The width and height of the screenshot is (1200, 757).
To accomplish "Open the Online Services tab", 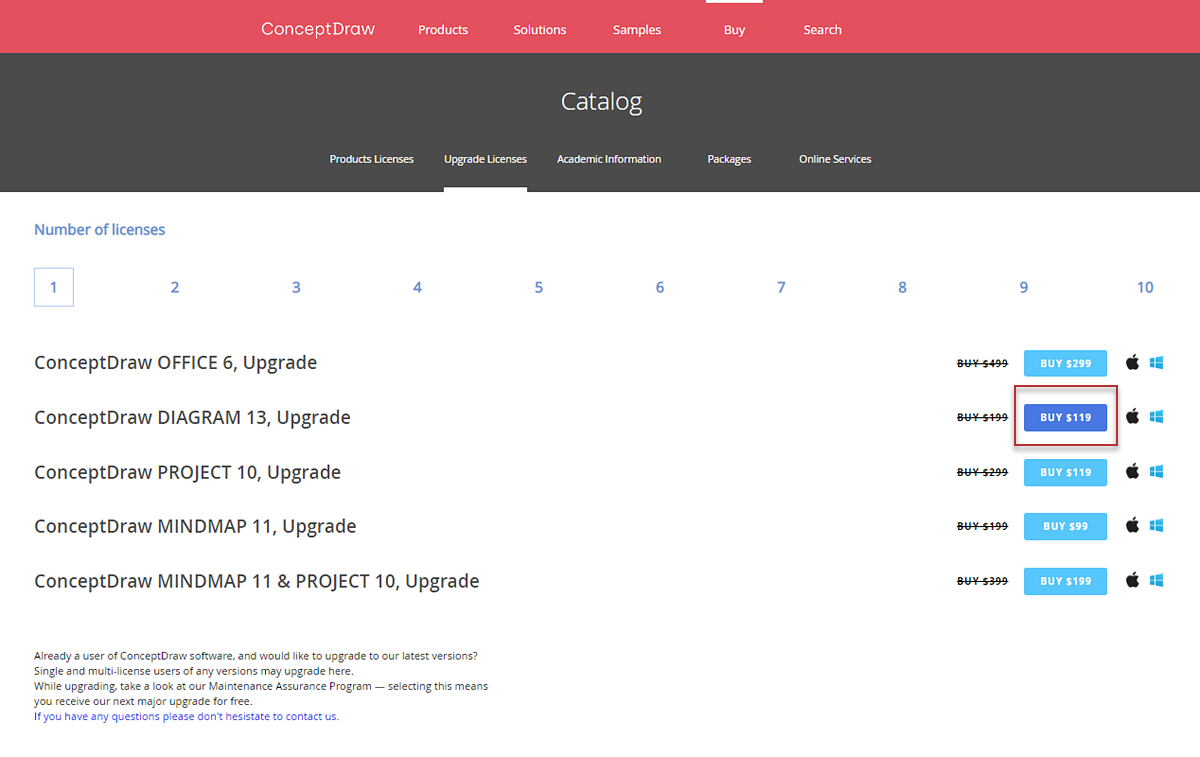I will [835, 159].
